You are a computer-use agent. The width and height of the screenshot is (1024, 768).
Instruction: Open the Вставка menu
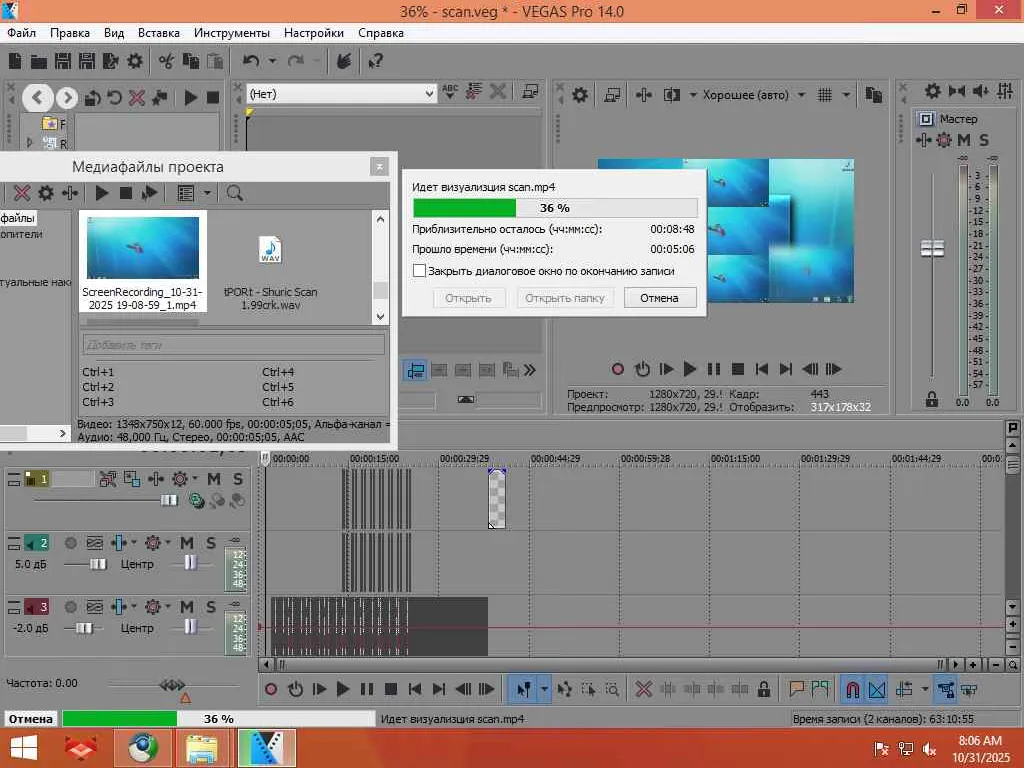point(159,33)
